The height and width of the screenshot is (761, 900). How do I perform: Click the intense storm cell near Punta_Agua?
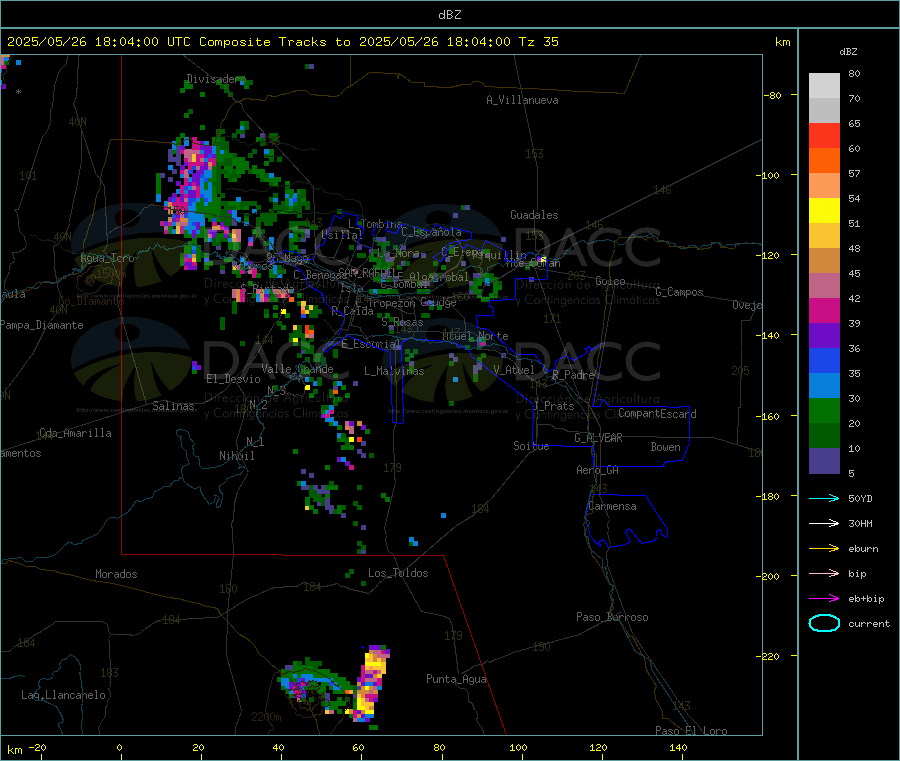click(x=372, y=683)
